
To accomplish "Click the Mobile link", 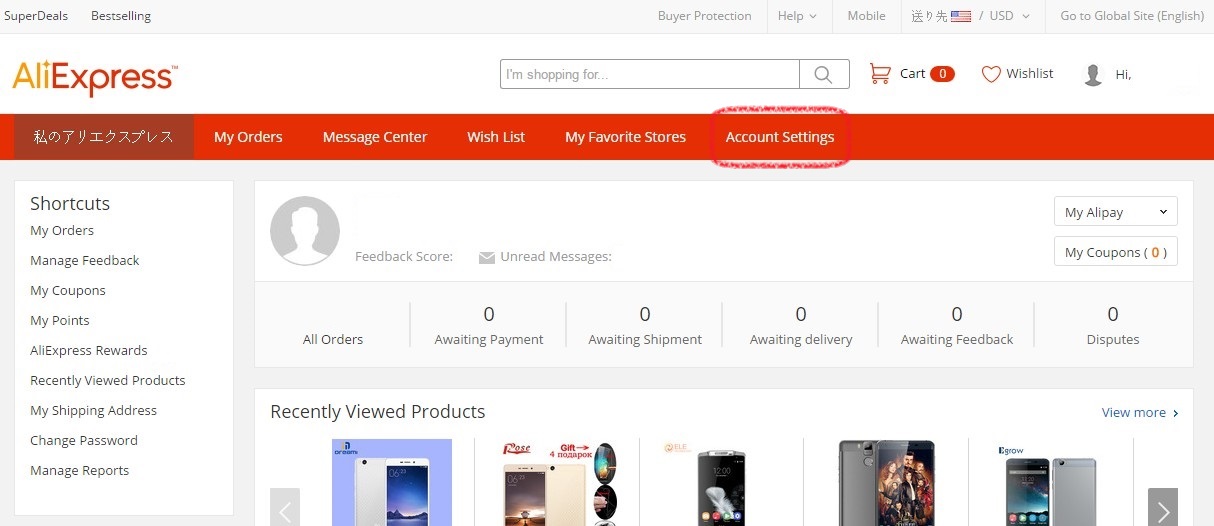I will tap(866, 16).
